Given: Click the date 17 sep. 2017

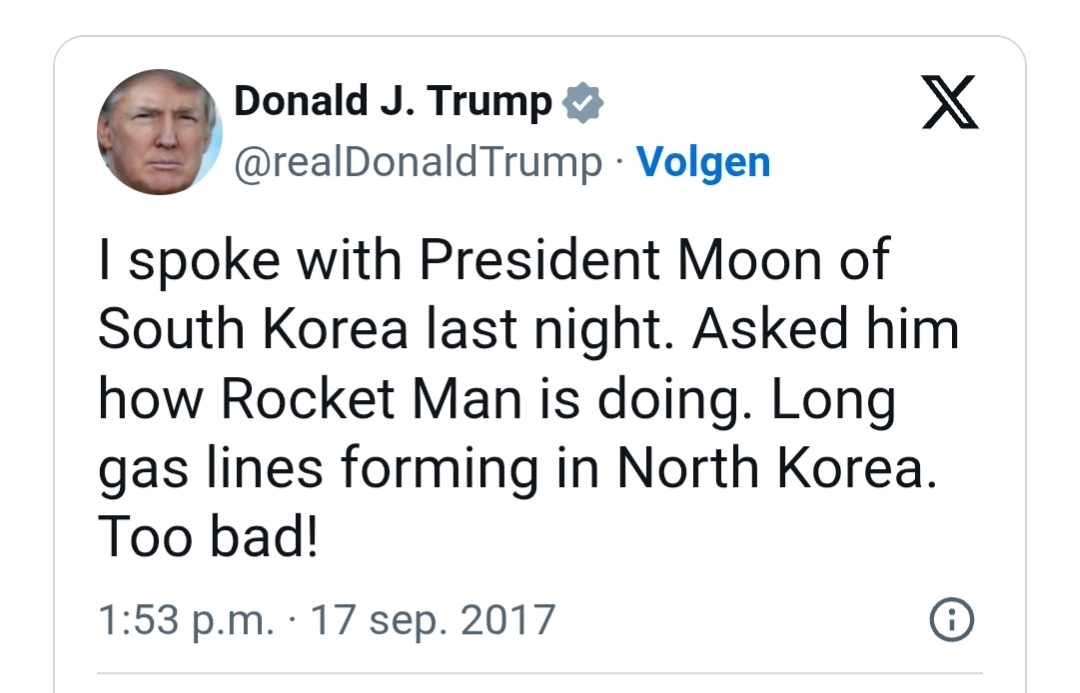Looking at the screenshot, I should coord(433,621).
